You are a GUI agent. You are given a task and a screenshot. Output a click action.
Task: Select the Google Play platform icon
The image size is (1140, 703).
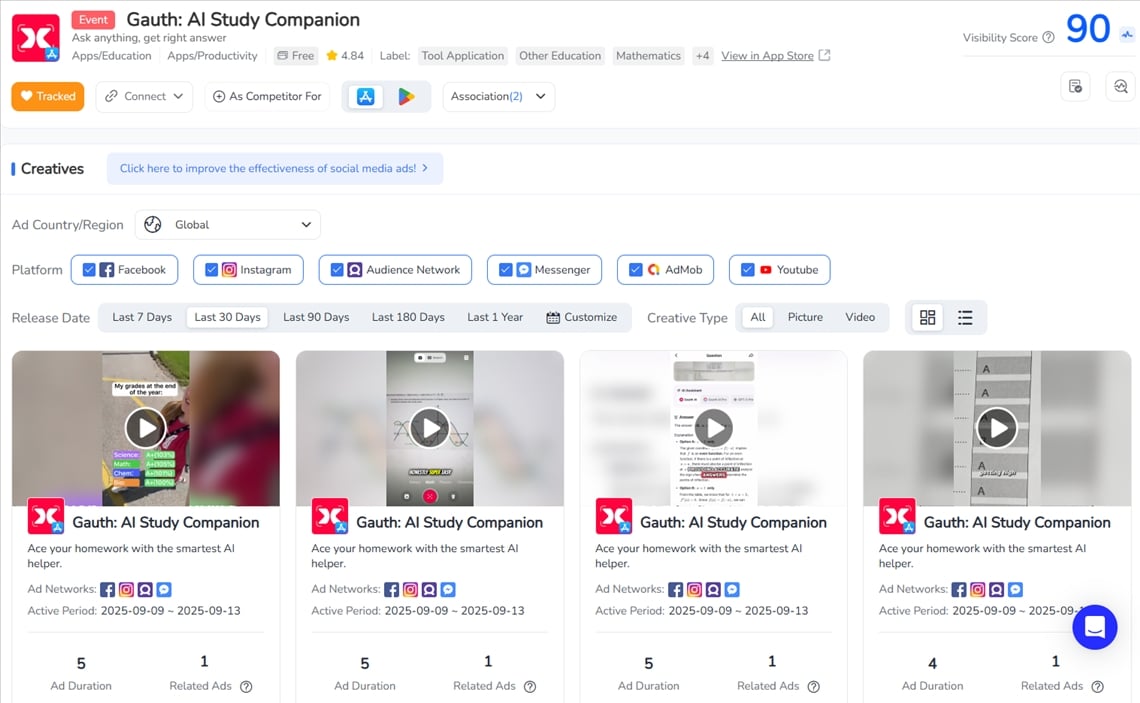406,97
